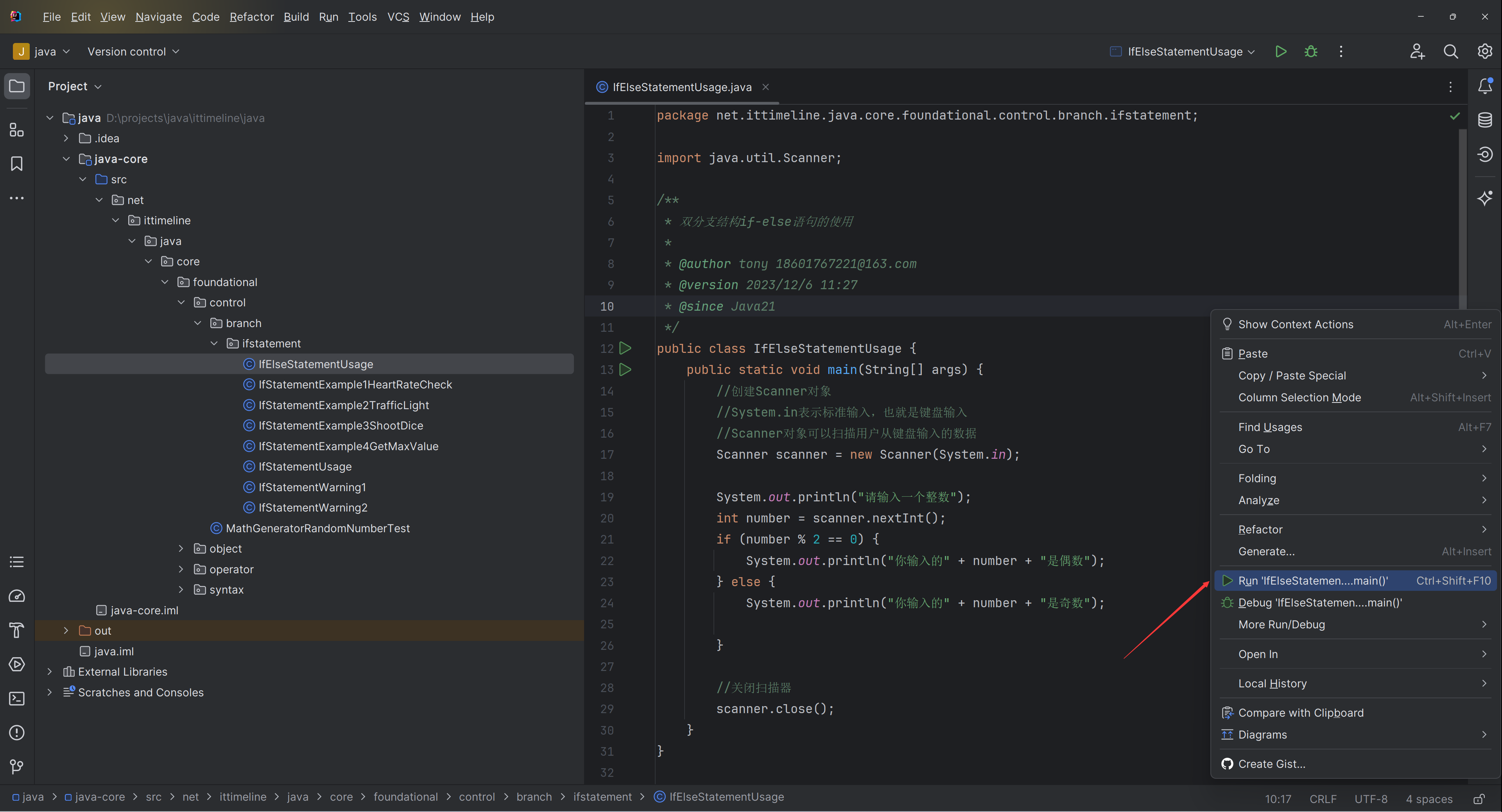Image resolution: width=1502 pixels, height=812 pixels.
Task: Open the Project view dropdown
Action: click(x=75, y=86)
